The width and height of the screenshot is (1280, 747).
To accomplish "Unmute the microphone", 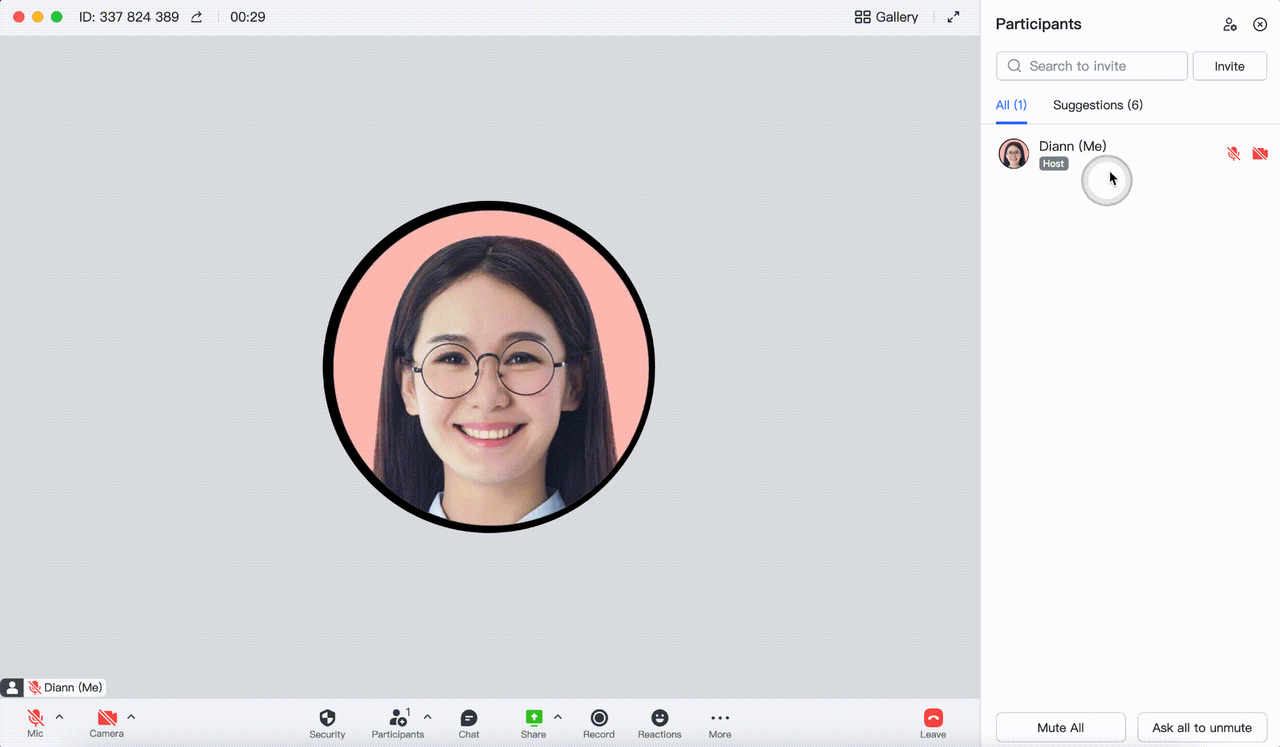I will [x=35, y=718].
